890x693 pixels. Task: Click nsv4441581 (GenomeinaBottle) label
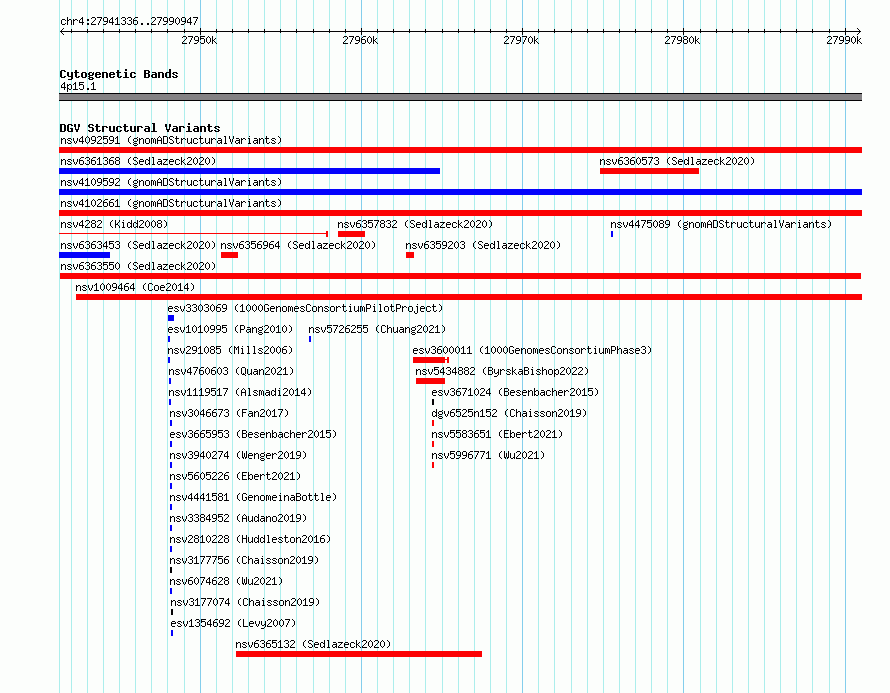(x=253, y=497)
